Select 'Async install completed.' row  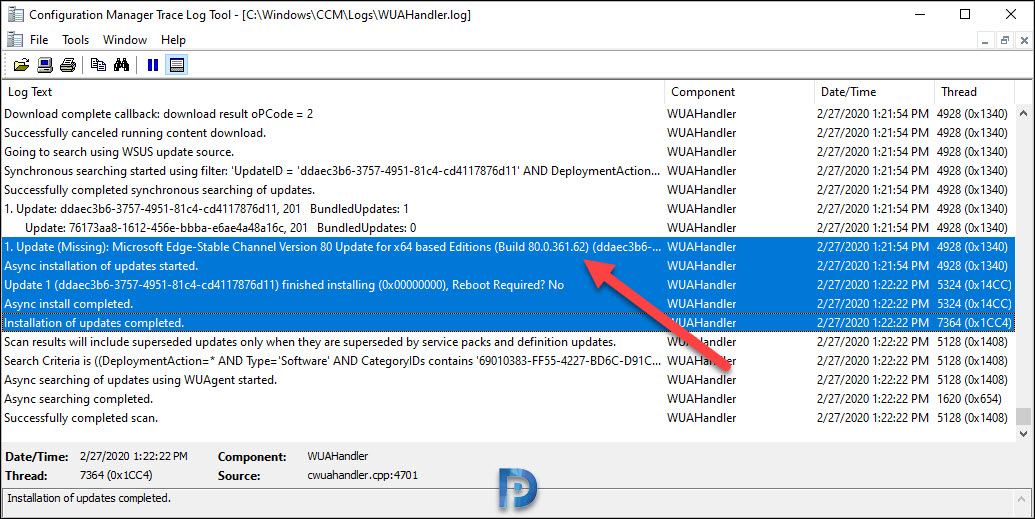click(508, 304)
